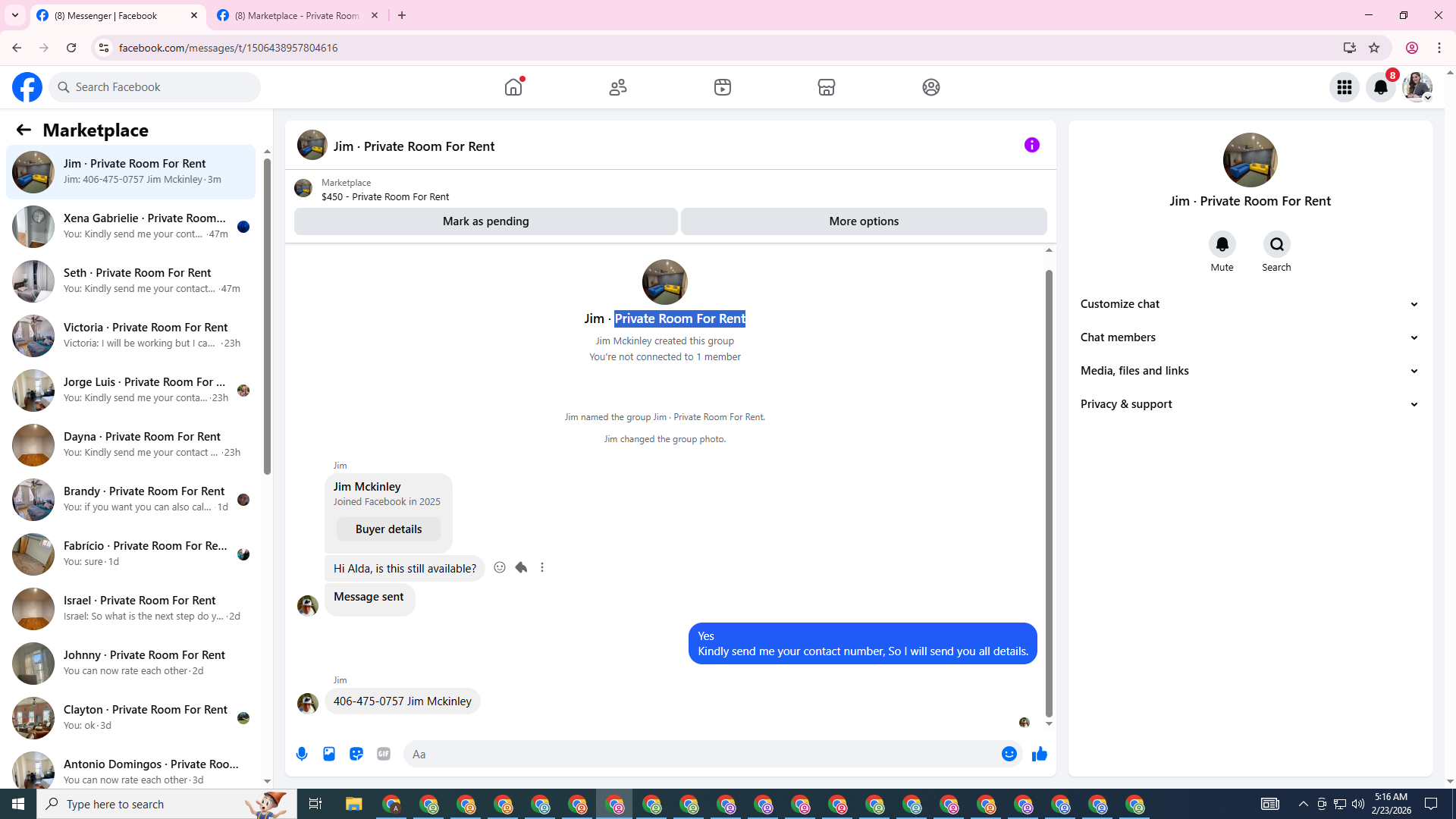
Task: Open the Chrome tab search dropdown
Action: pos(15,15)
